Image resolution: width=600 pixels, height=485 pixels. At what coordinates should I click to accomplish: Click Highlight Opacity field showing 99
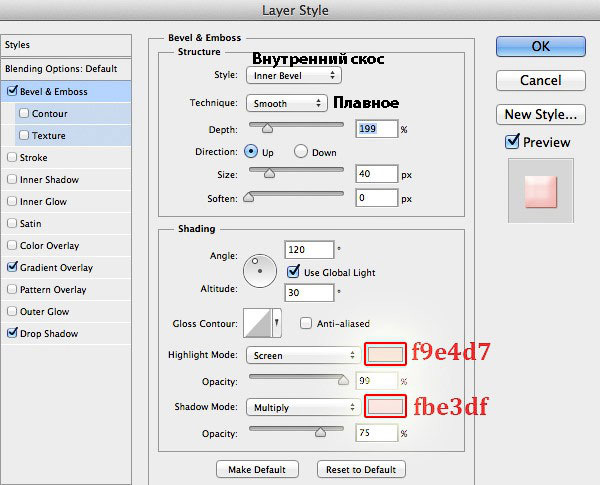click(377, 381)
